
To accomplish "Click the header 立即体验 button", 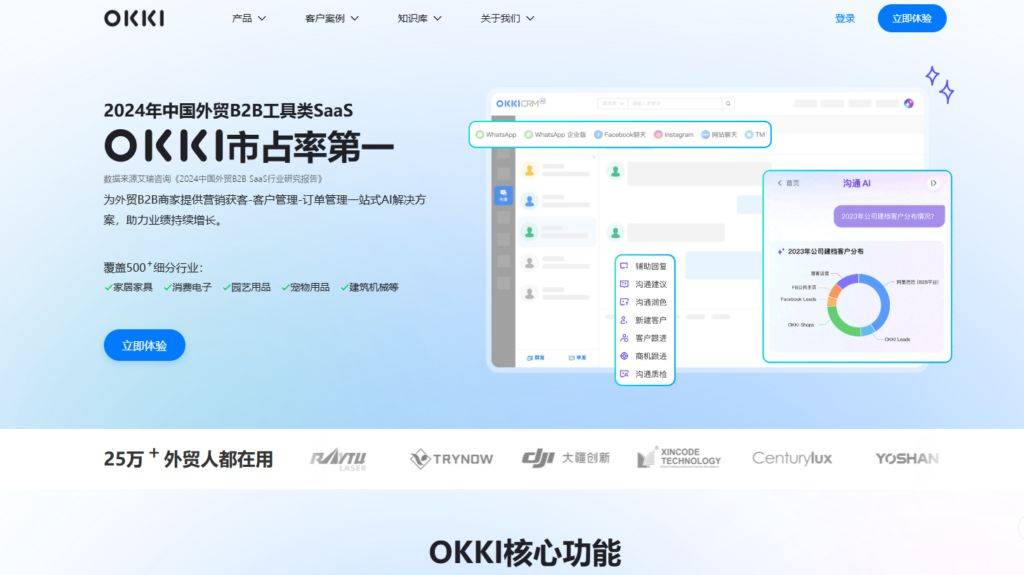I will click(911, 18).
